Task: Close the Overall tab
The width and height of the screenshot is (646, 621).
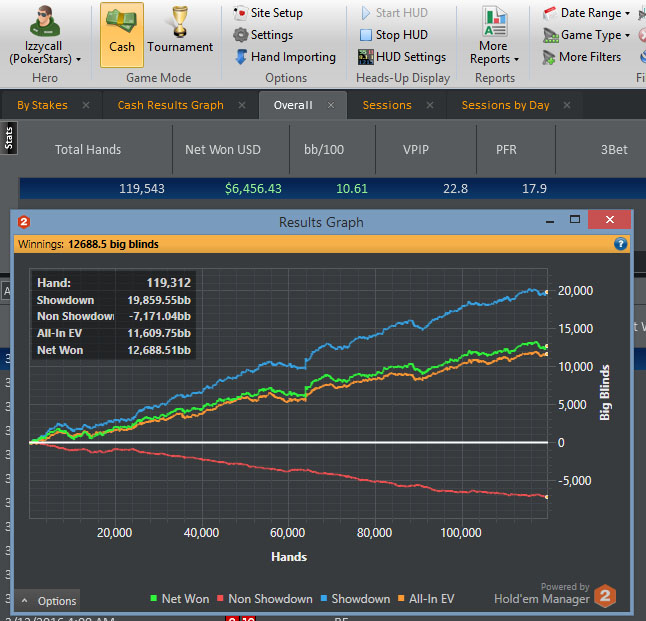Action: [x=331, y=105]
